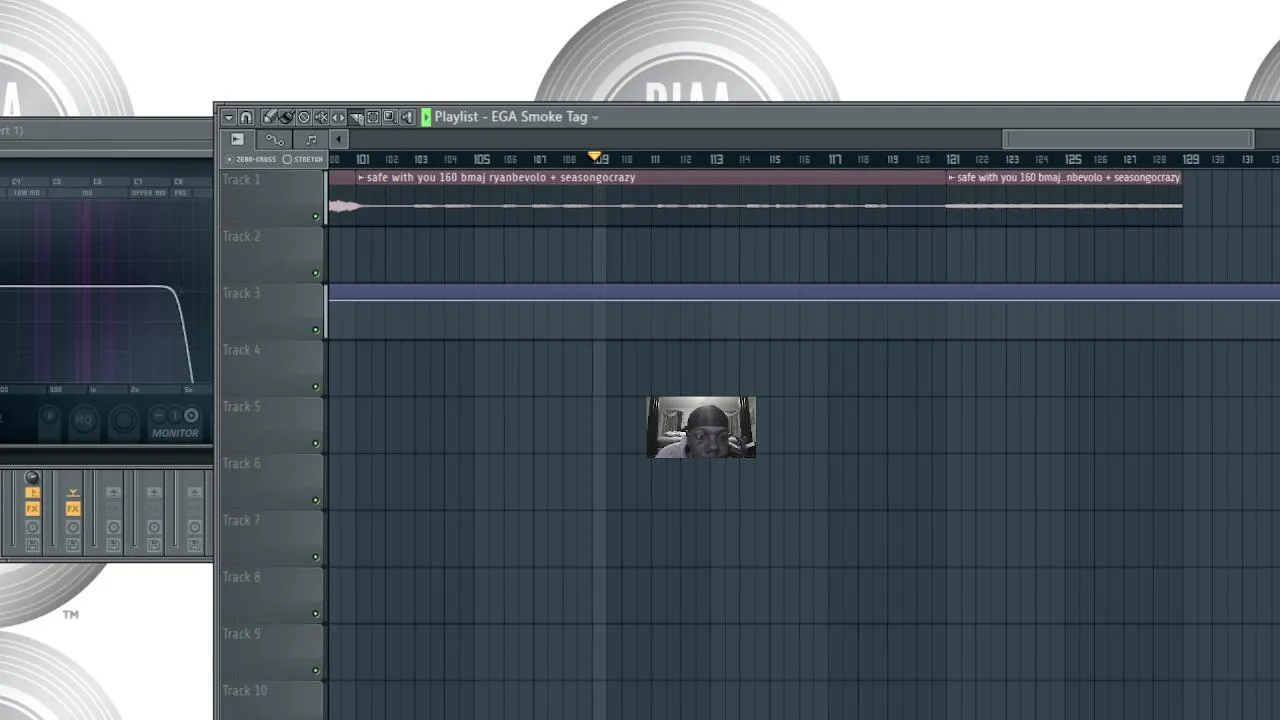1280x720 pixels.
Task: Click the green Playlist play arrow
Action: point(426,117)
